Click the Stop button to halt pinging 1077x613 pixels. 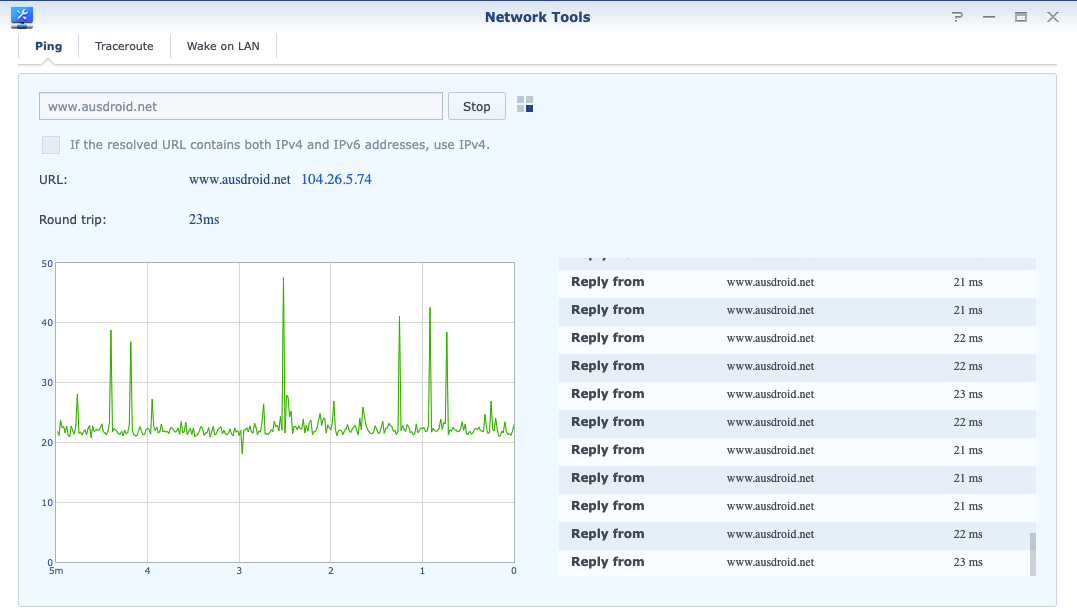[x=477, y=107]
